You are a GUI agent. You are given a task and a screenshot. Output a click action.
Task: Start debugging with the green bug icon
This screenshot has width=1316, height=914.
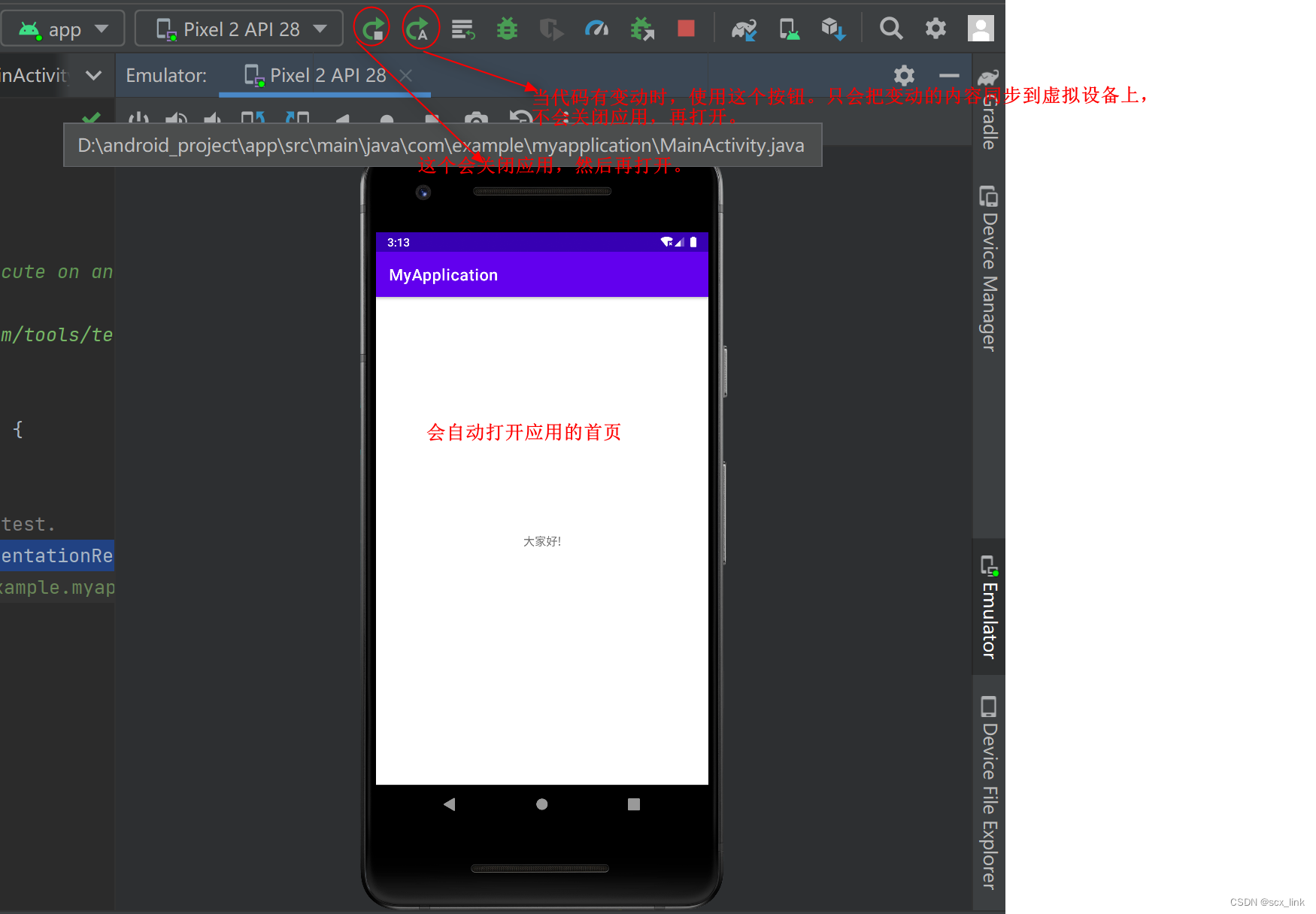pos(508,29)
